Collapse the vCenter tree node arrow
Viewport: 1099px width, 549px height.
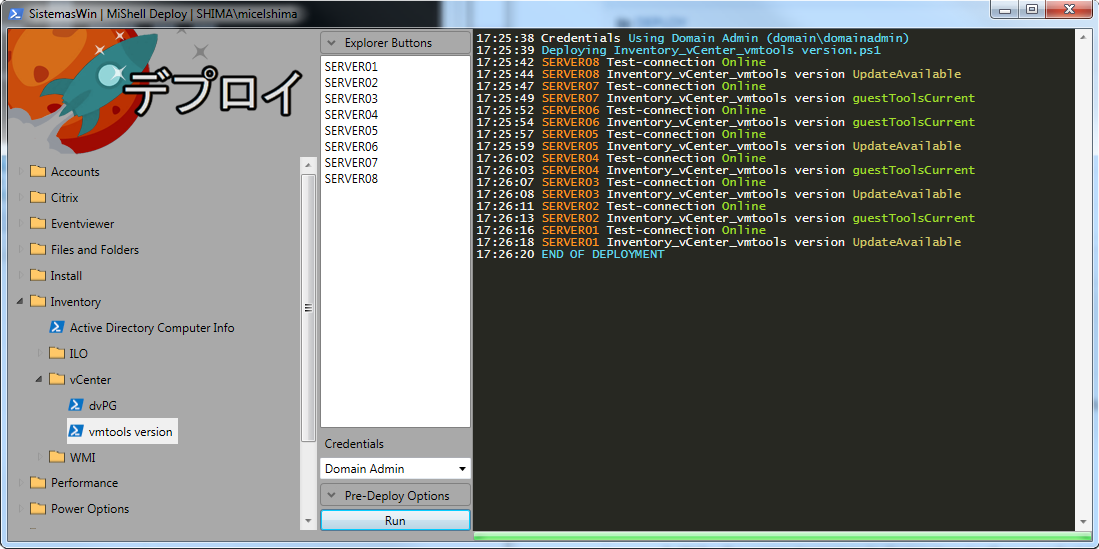39,379
